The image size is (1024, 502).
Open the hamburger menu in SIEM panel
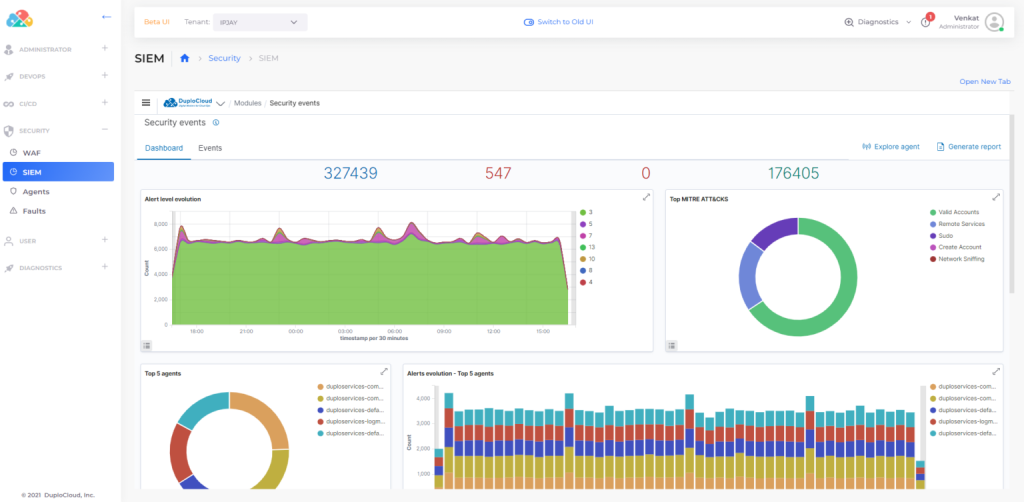(x=146, y=102)
